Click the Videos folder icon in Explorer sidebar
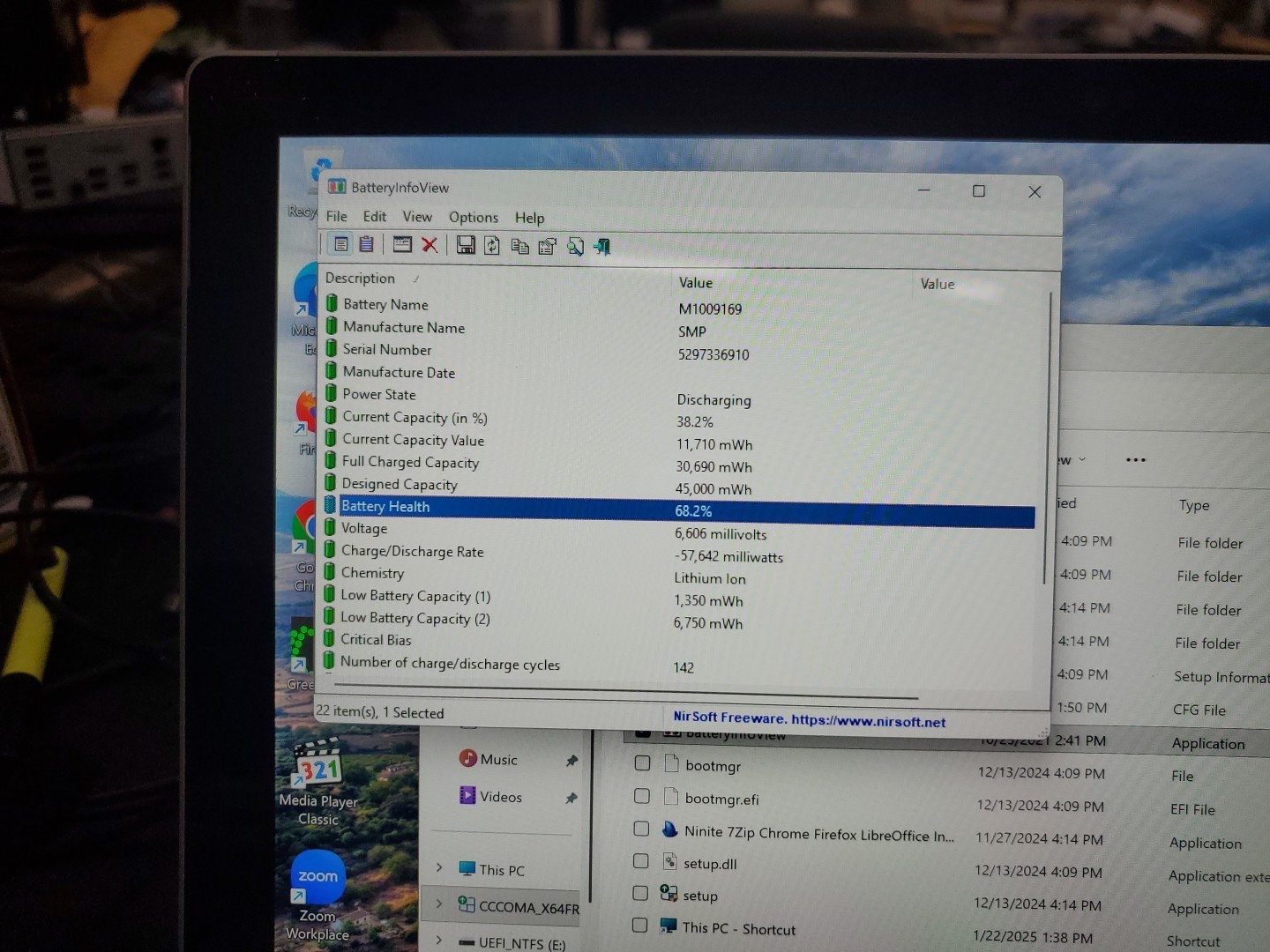Screen dimensions: 1270x952 pos(467,795)
